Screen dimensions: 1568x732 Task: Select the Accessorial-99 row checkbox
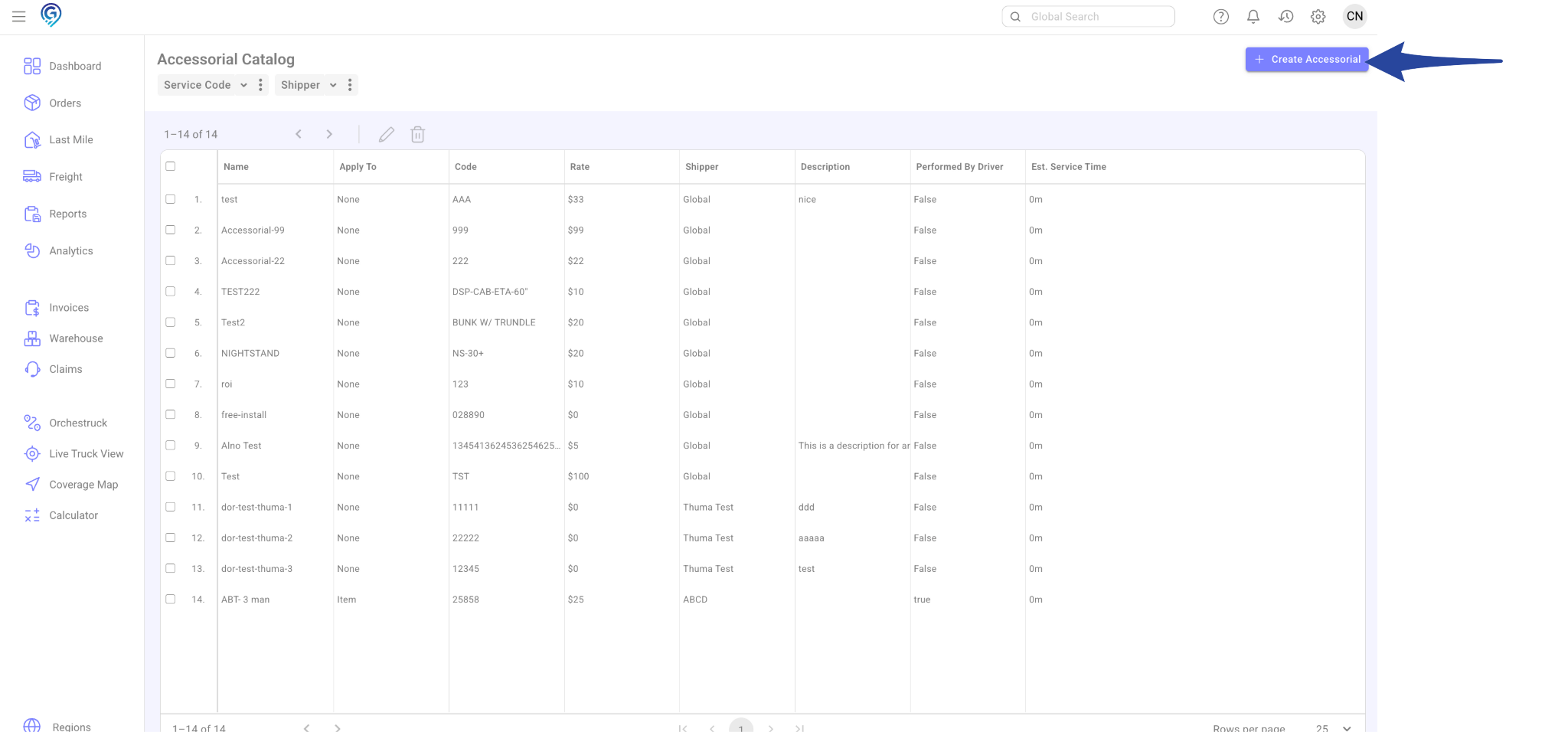pyautogui.click(x=171, y=230)
